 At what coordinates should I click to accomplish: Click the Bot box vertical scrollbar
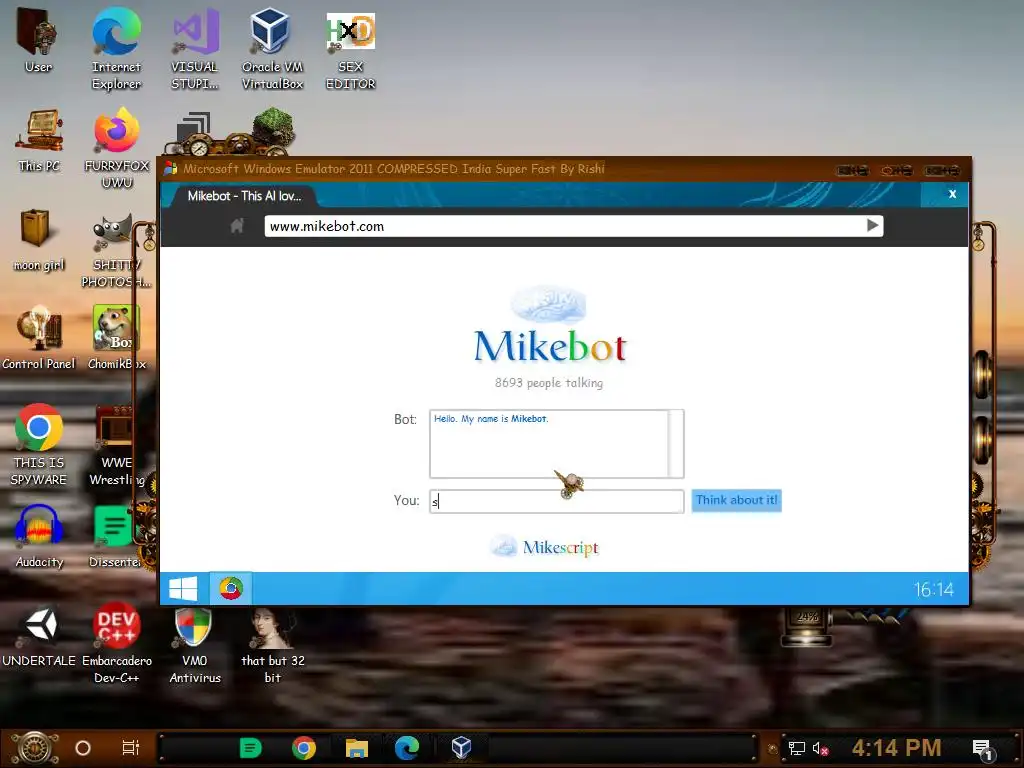[676, 444]
